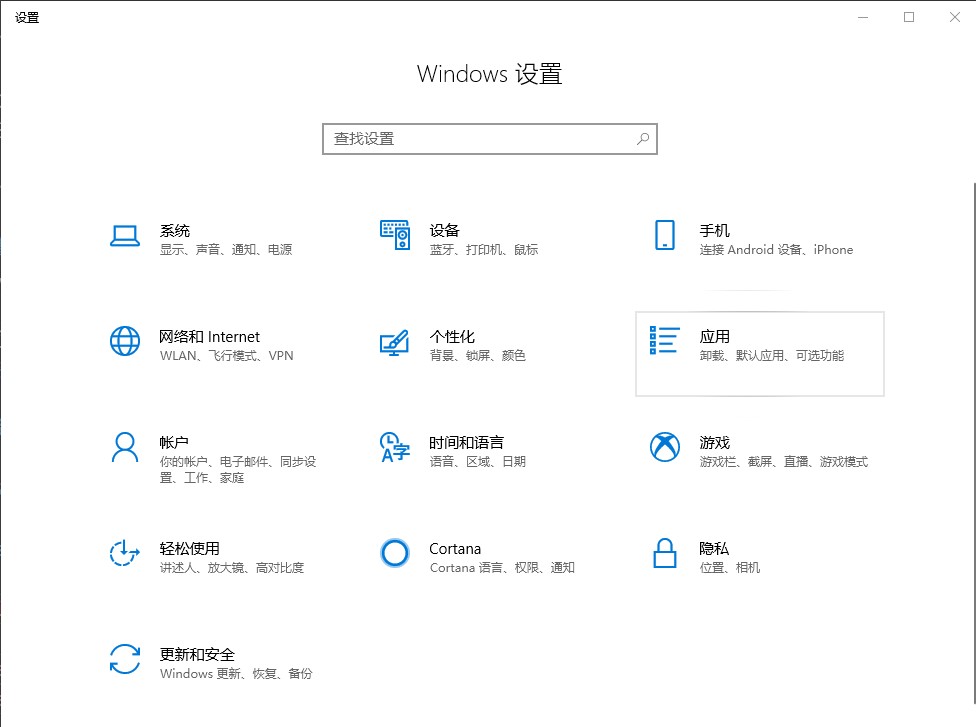This screenshot has height=727, width=976.
Task: Open the Cortana circle icon
Action: pos(395,553)
